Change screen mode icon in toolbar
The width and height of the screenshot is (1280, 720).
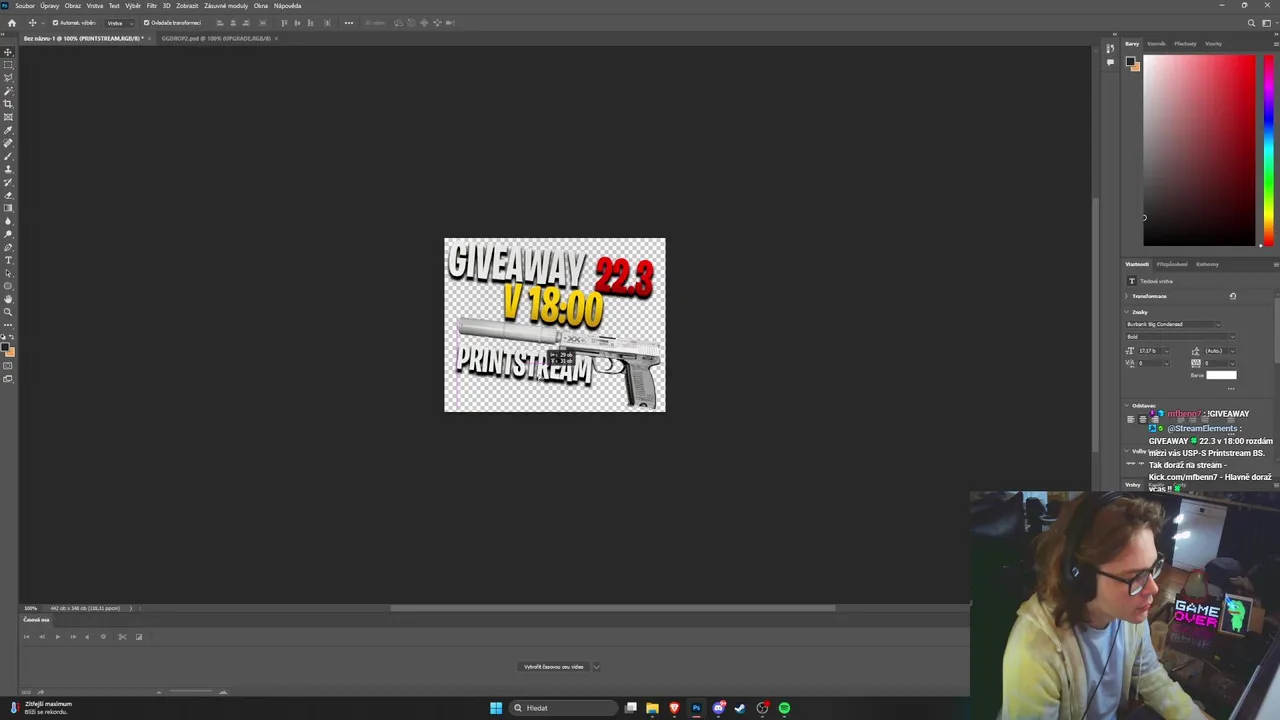coord(8,379)
